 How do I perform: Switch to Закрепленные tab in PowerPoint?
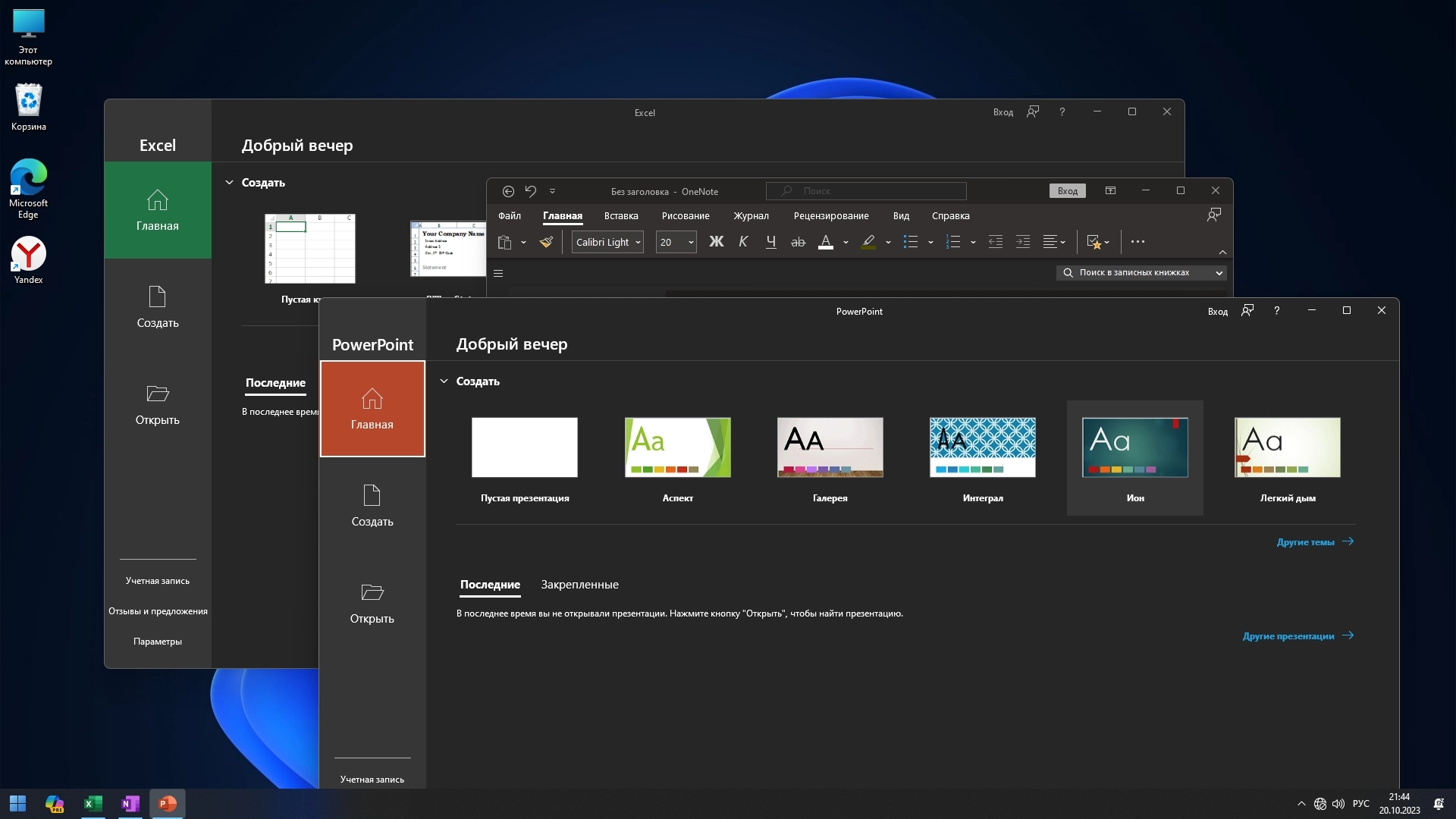click(x=579, y=585)
